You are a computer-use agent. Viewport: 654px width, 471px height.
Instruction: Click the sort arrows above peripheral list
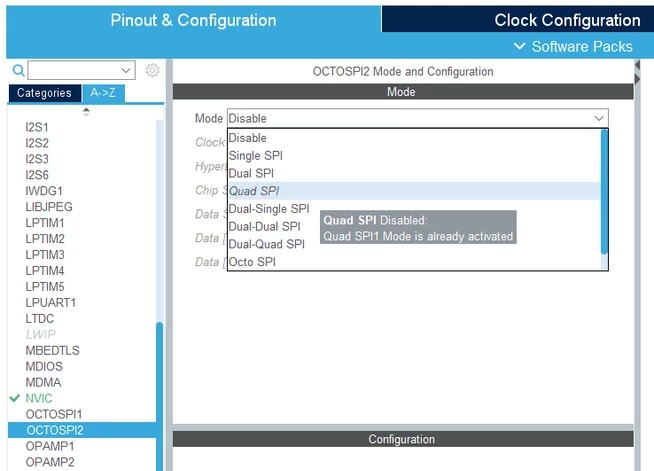86,112
